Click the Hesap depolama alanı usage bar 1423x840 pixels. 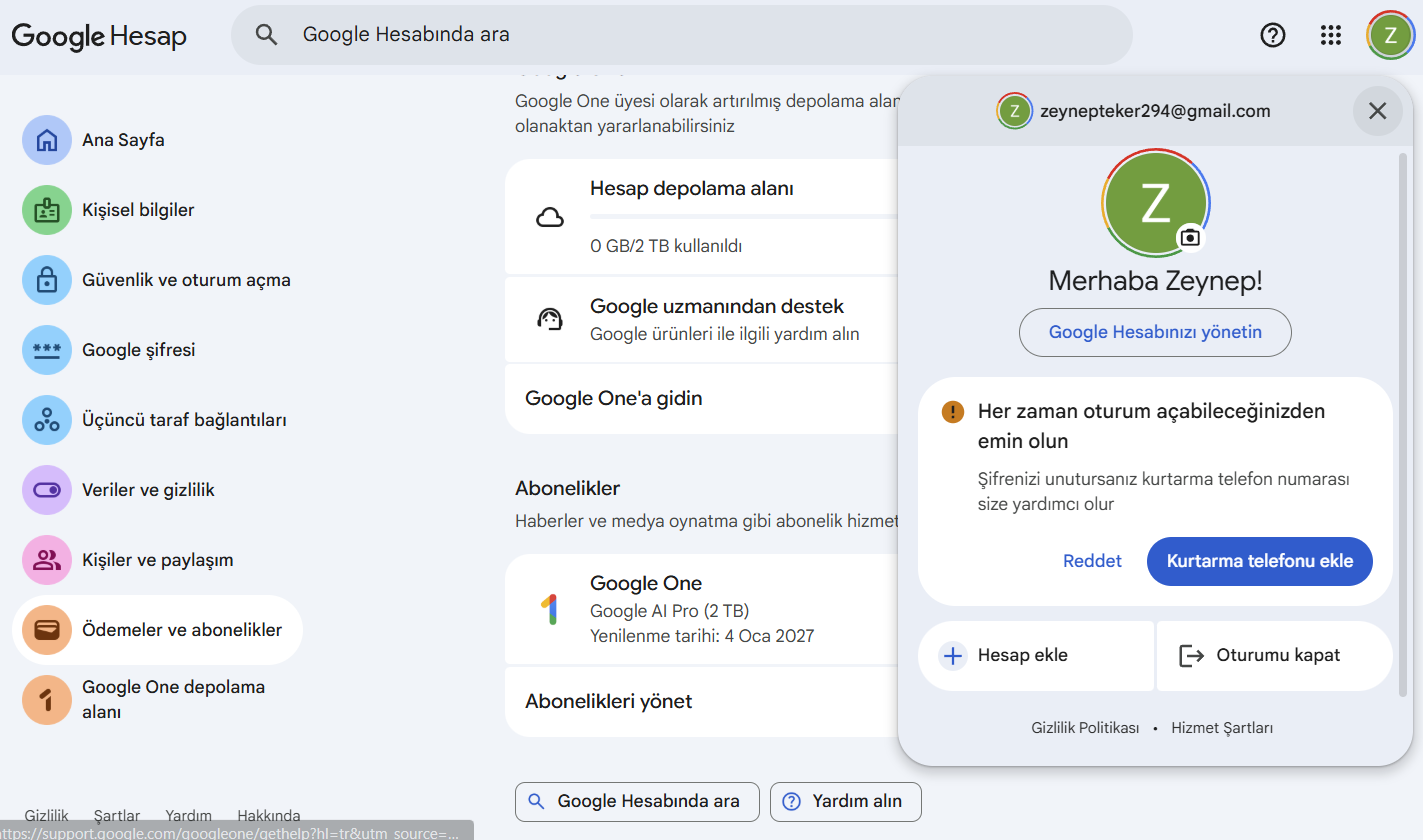pyautogui.click(x=744, y=216)
